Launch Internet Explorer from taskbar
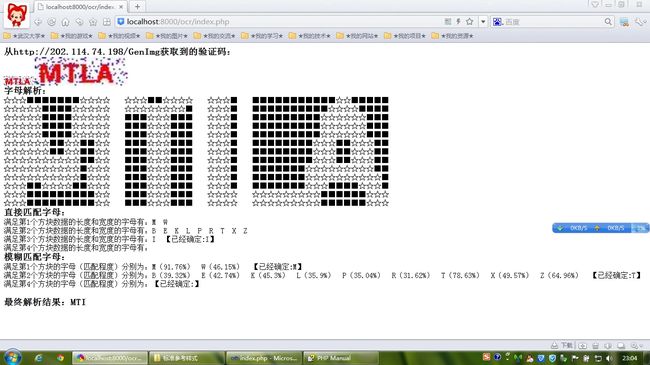The width and height of the screenshot is (650, 365). pyautogui.click(x=39, y=358)
